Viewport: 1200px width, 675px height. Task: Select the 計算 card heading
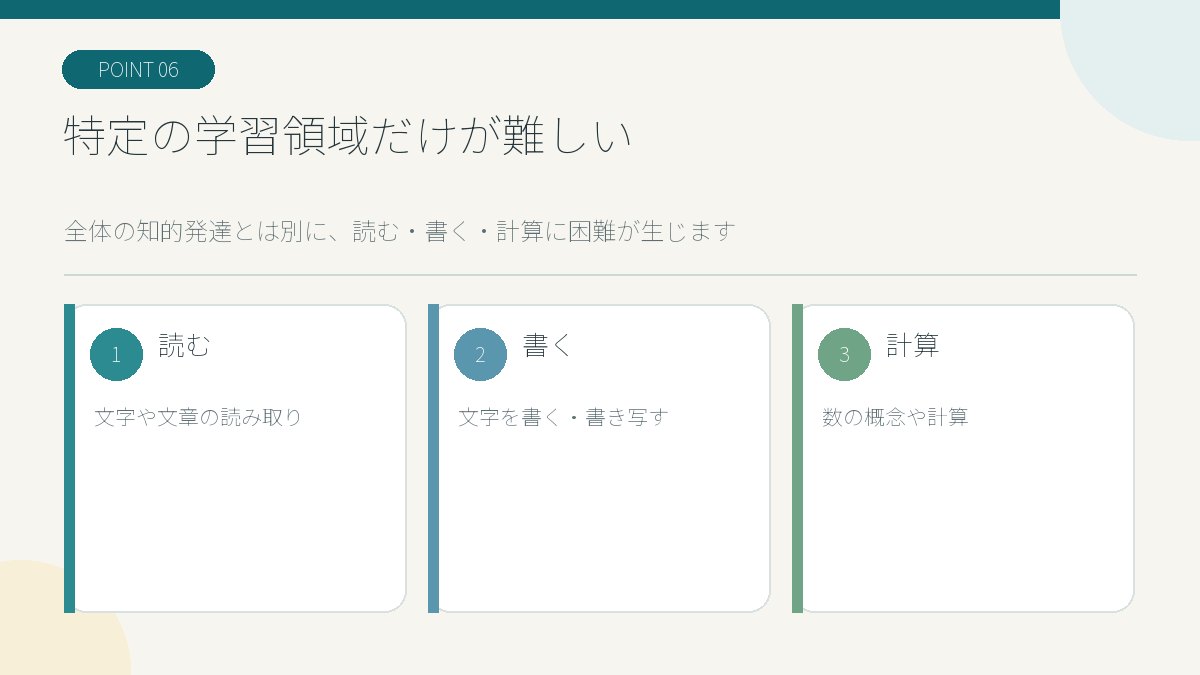coord(913,346)
